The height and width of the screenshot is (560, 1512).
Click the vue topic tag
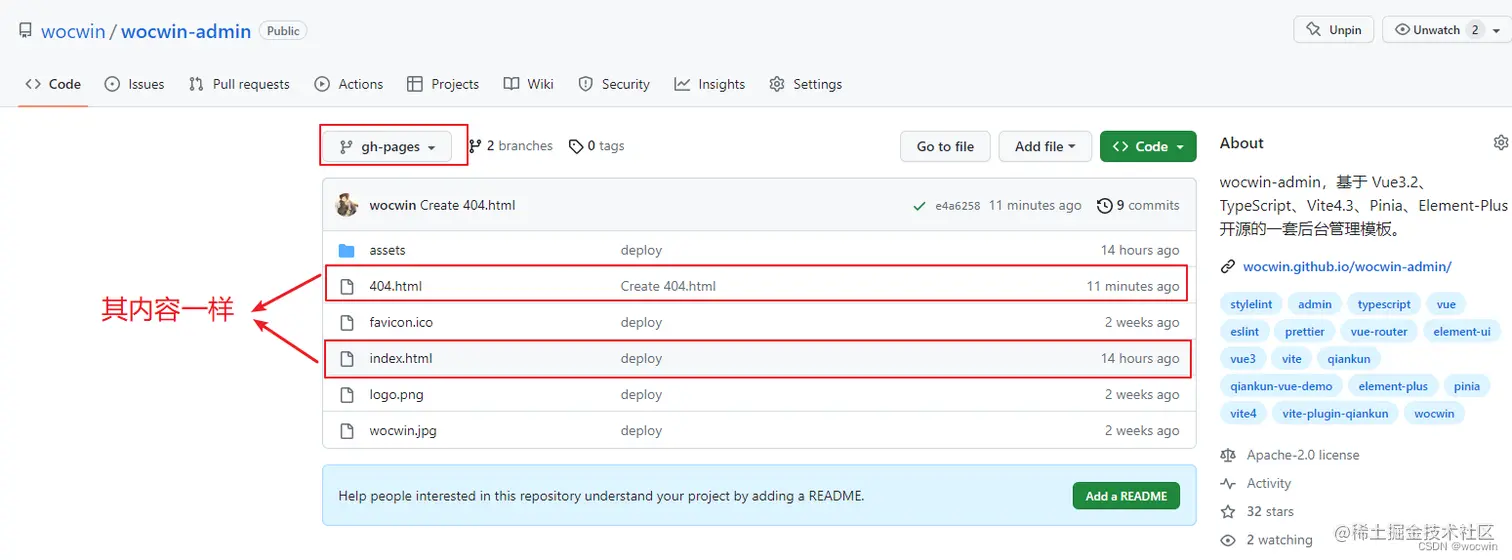tap(1446, 304)
